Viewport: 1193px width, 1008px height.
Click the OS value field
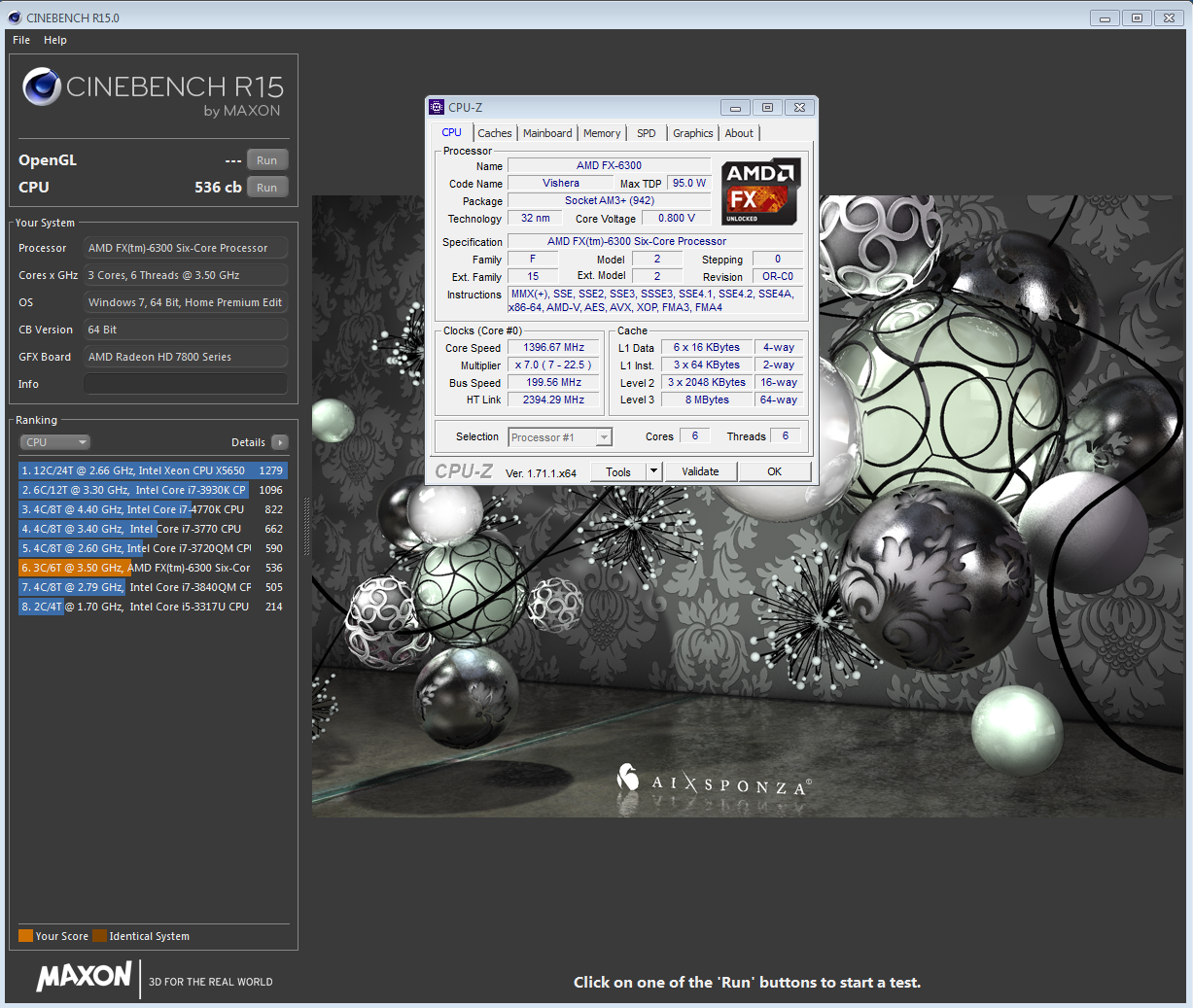click(186, 302)
